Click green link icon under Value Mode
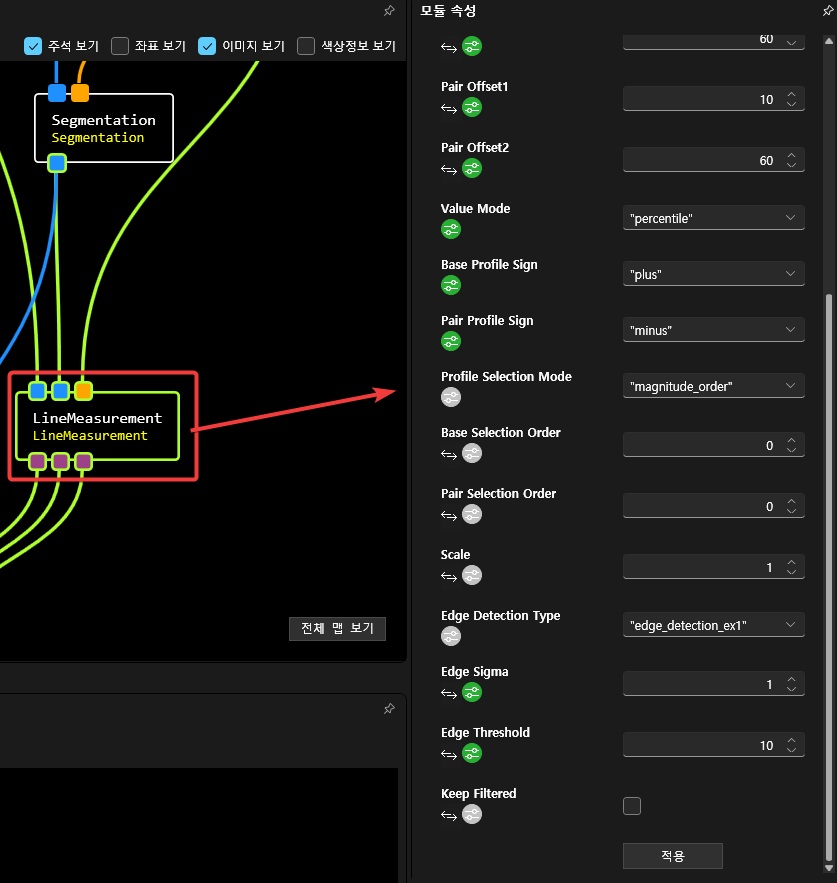The width and height of the screenshot is (837, 883). 451,230
